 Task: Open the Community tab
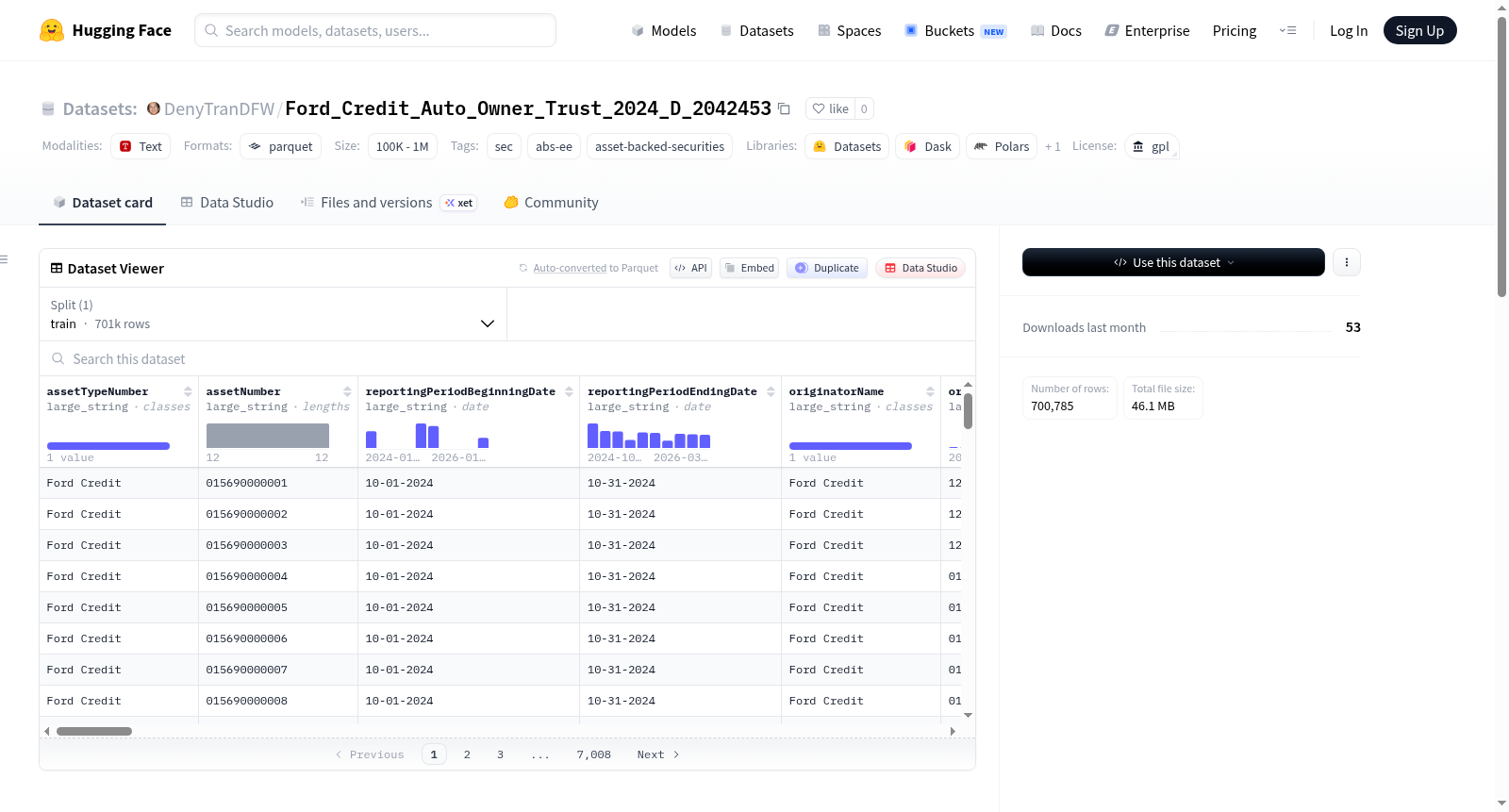point(551,202)
